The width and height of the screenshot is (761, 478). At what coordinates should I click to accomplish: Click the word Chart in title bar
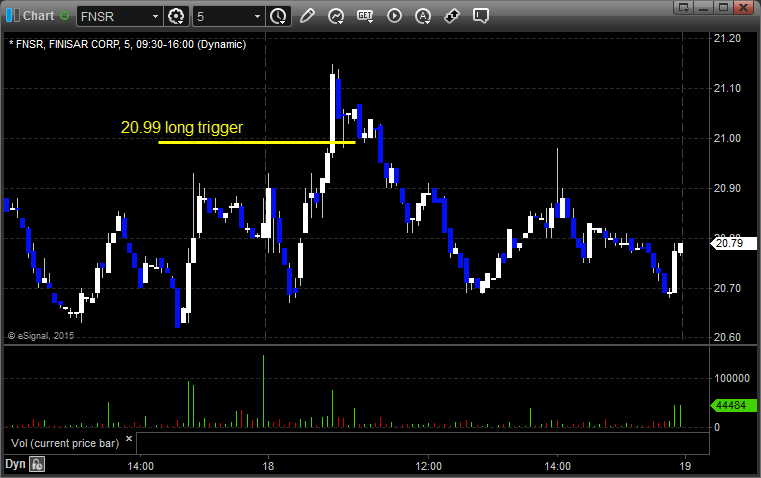[x=38, y=16]
